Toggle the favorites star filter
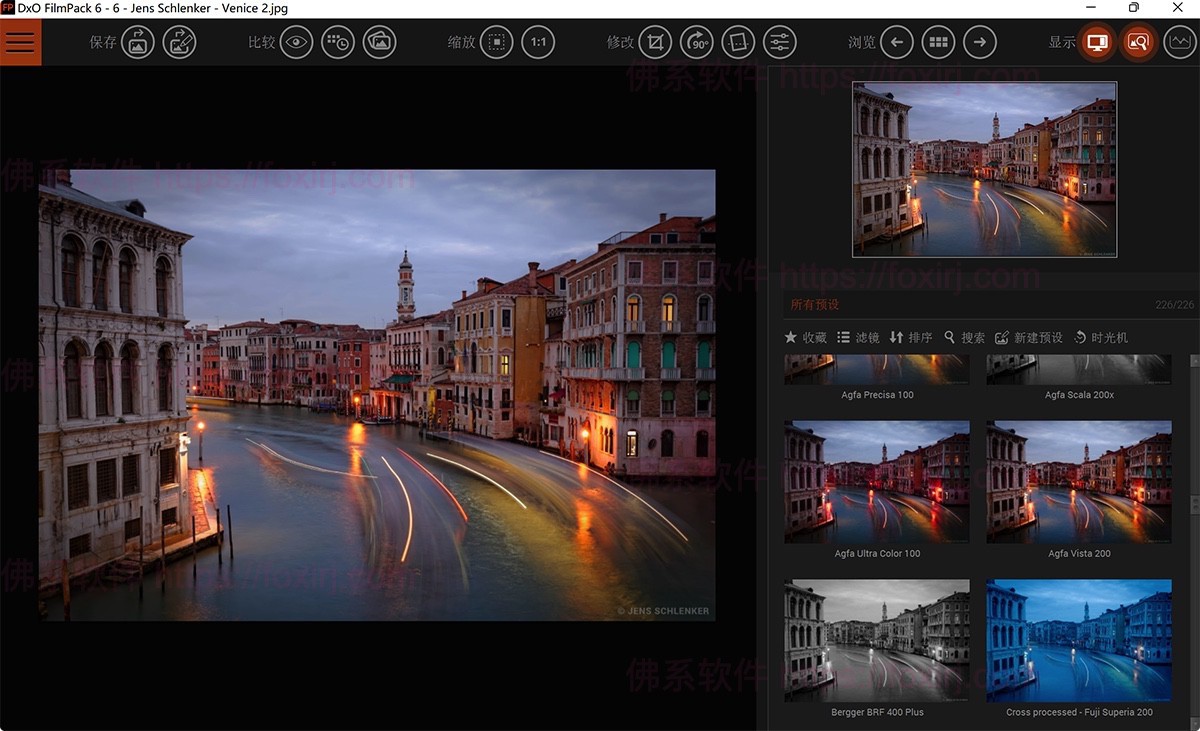This screenshot has height=731, width=1200. pyautogui.click(x=790, y=337)
